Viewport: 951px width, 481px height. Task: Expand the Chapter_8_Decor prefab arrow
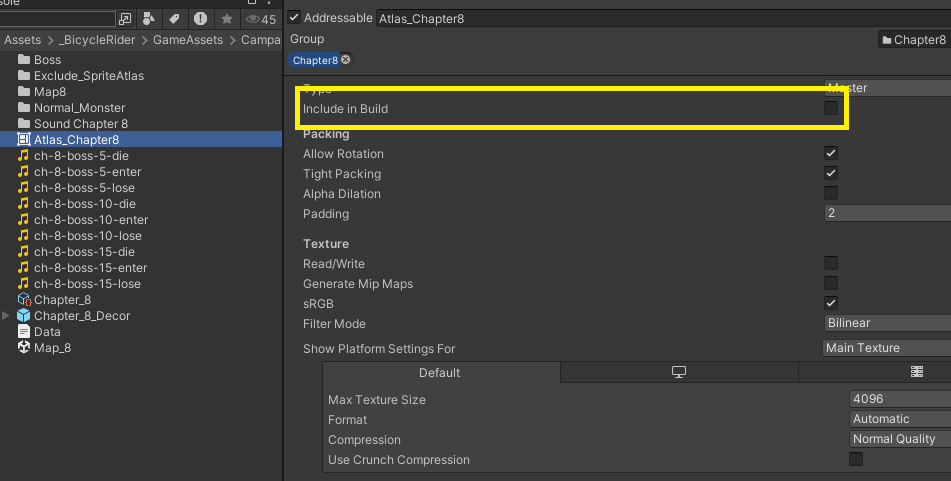click(6, 315)
